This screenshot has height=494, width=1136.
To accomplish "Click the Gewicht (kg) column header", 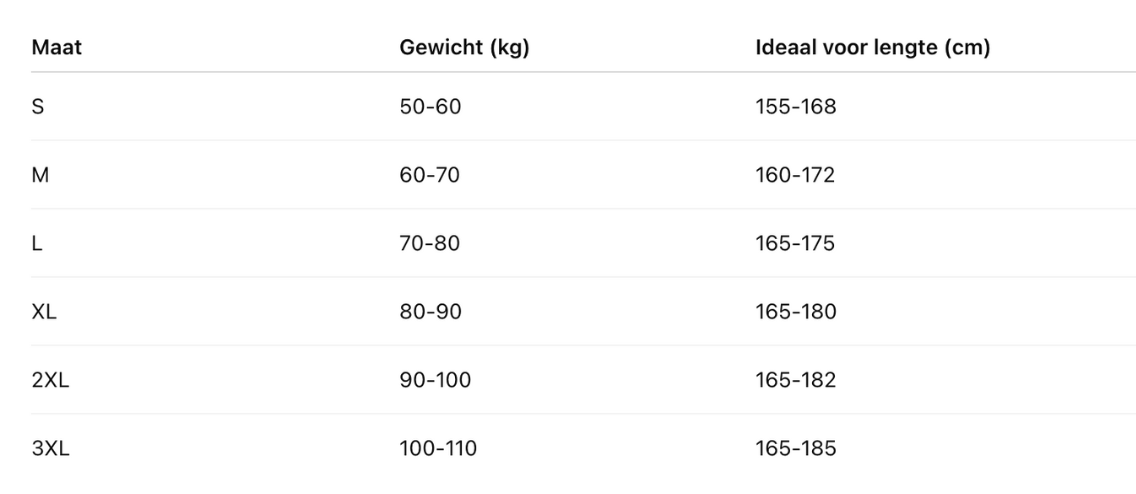I will [464, 49].
